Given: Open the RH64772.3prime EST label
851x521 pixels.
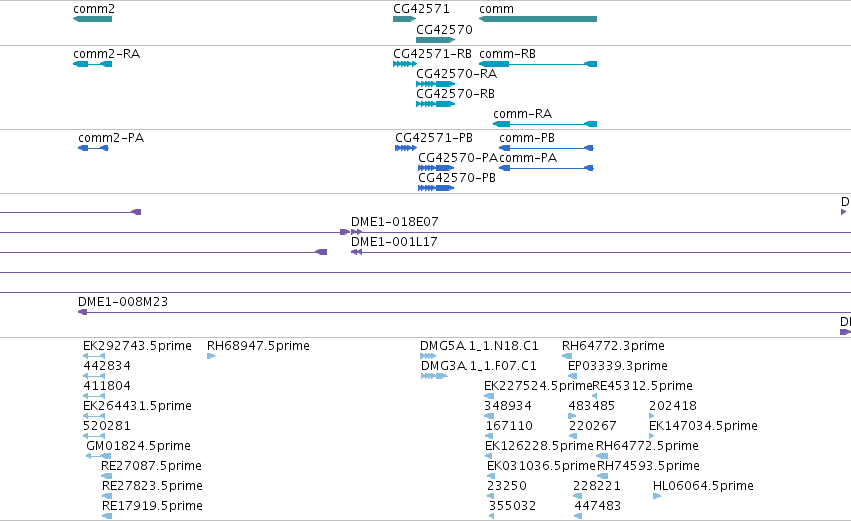Looking at the screenshot, I should (x=613, y=346).
